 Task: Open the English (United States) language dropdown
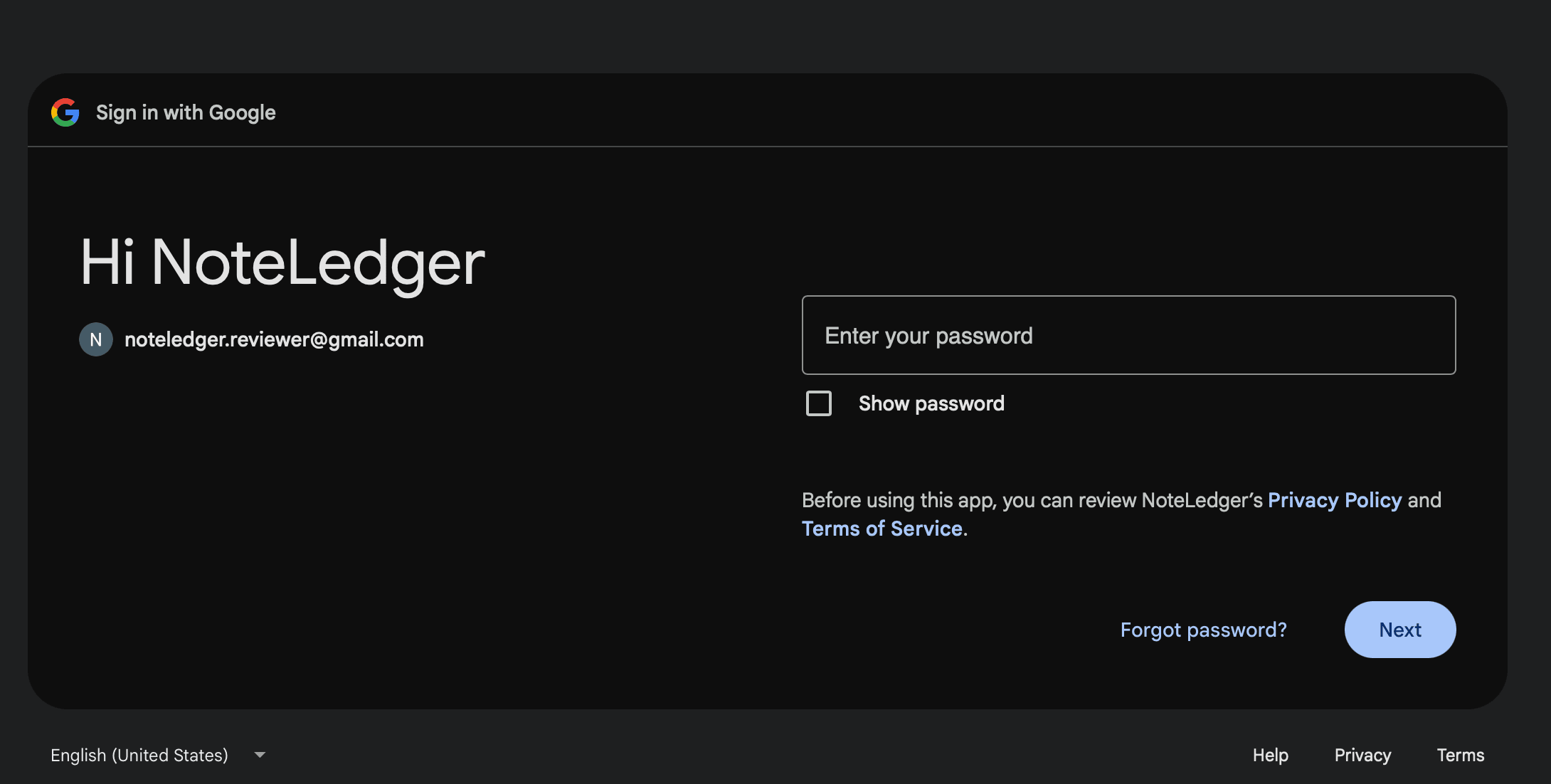point(158,755)
